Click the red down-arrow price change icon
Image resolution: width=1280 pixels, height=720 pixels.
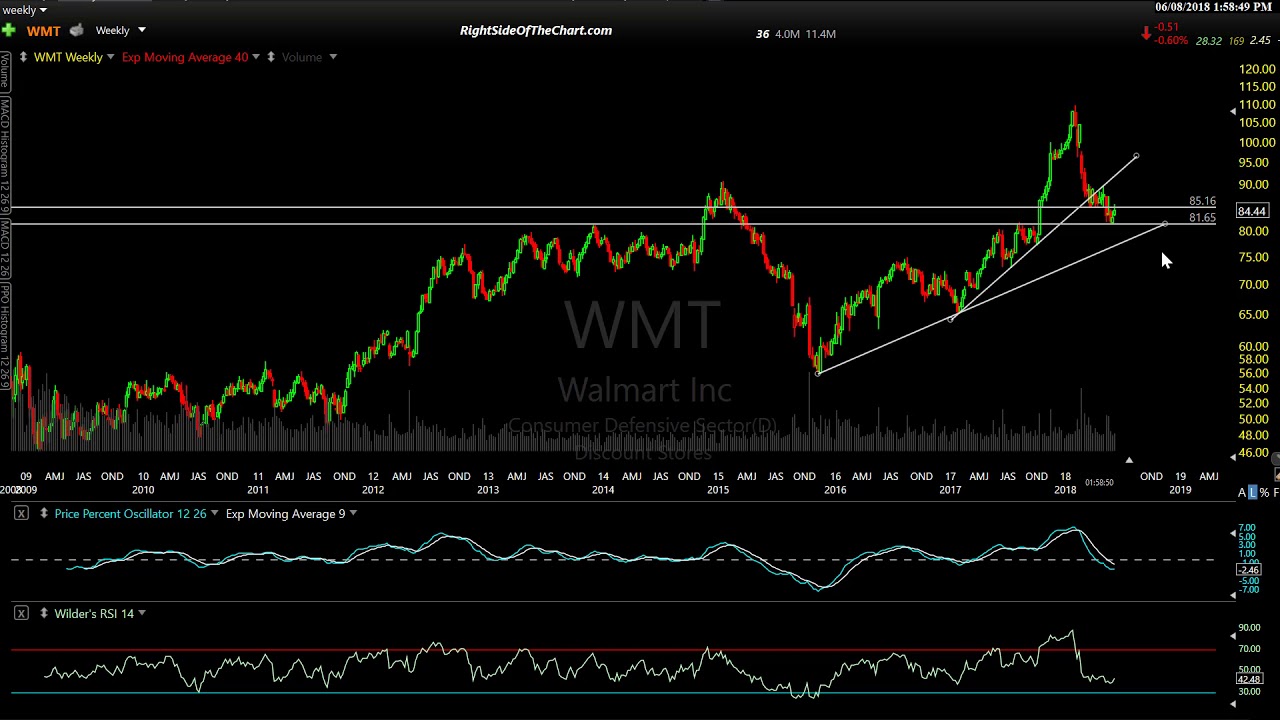point(1146,33)
